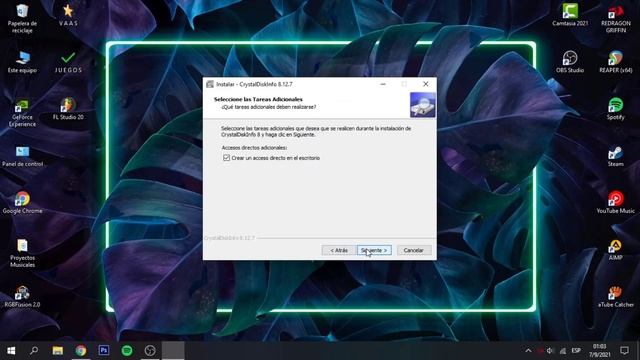Launch REAPER (x64) desktop shortcut
640x360 pixels.
(616, 62)
